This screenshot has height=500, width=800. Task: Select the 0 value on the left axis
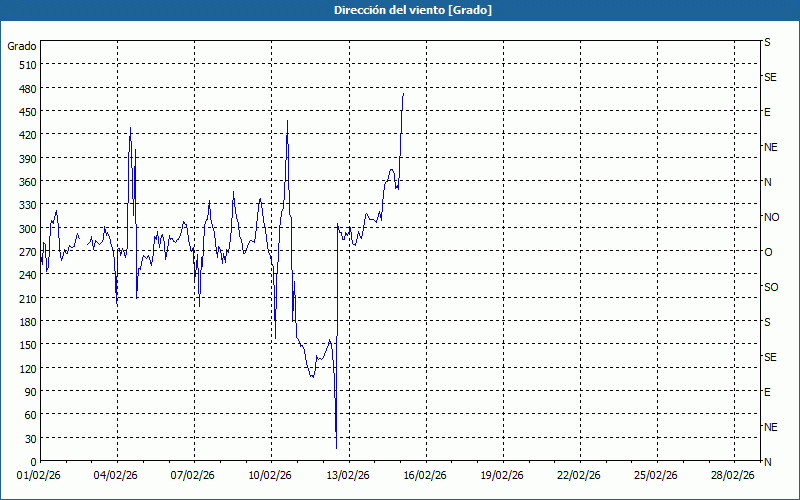pos(31,461)
